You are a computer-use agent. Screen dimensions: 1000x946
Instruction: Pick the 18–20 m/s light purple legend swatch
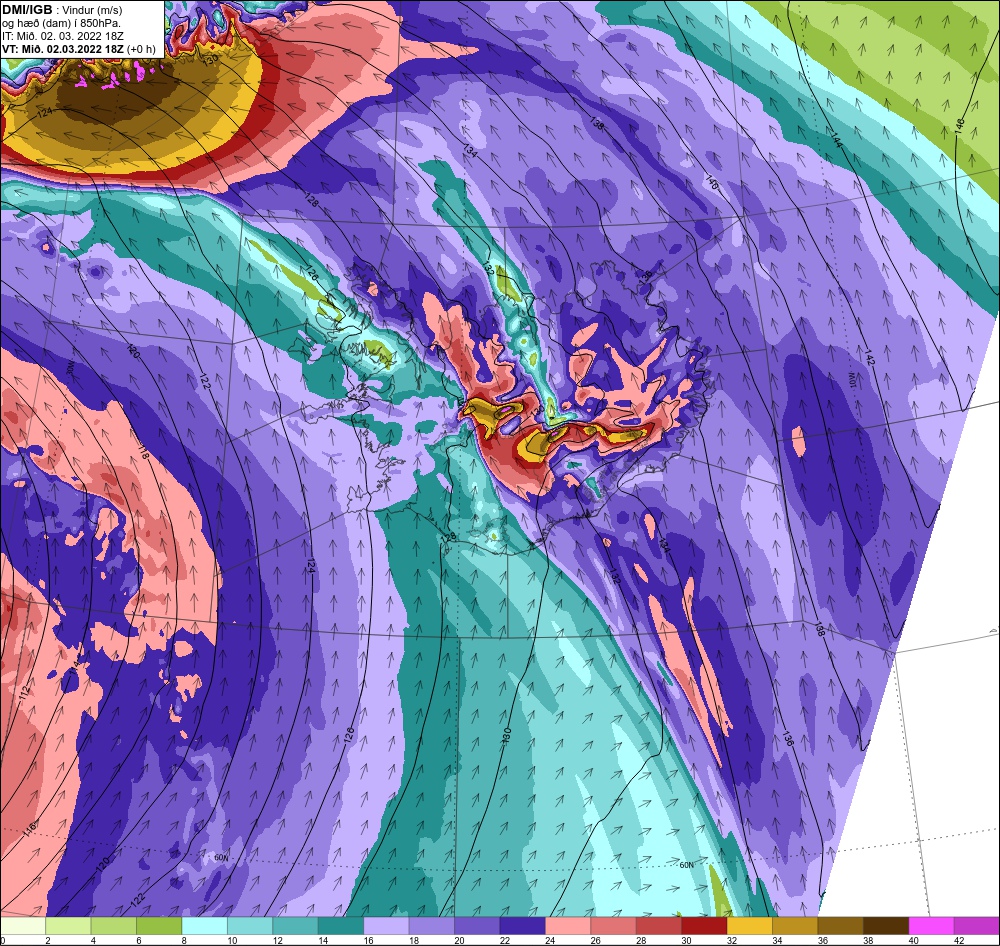[x=431, y=925]
